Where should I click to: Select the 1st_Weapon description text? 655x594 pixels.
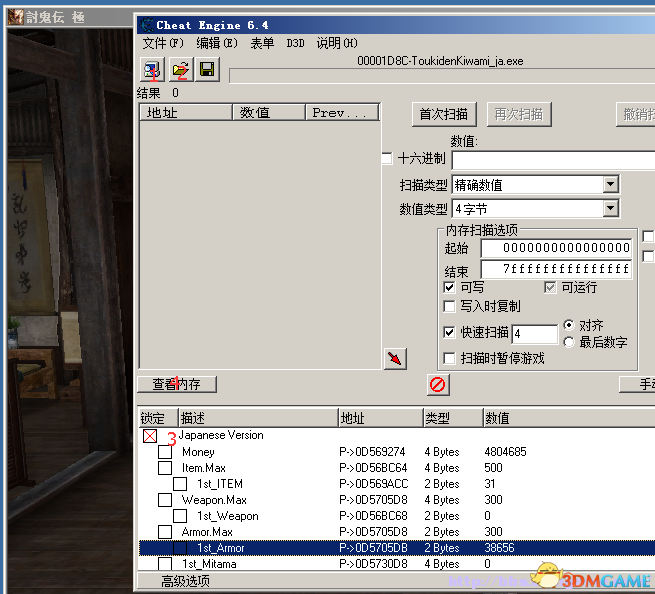click(x=228, y=516)
